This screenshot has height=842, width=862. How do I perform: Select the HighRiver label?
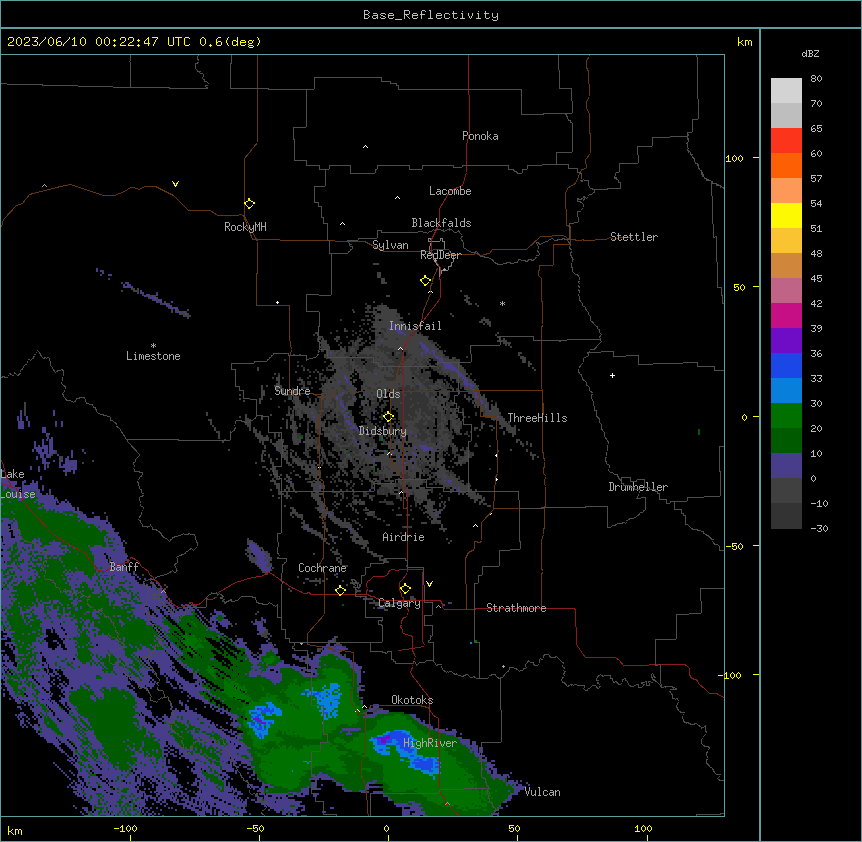(430, 743)
